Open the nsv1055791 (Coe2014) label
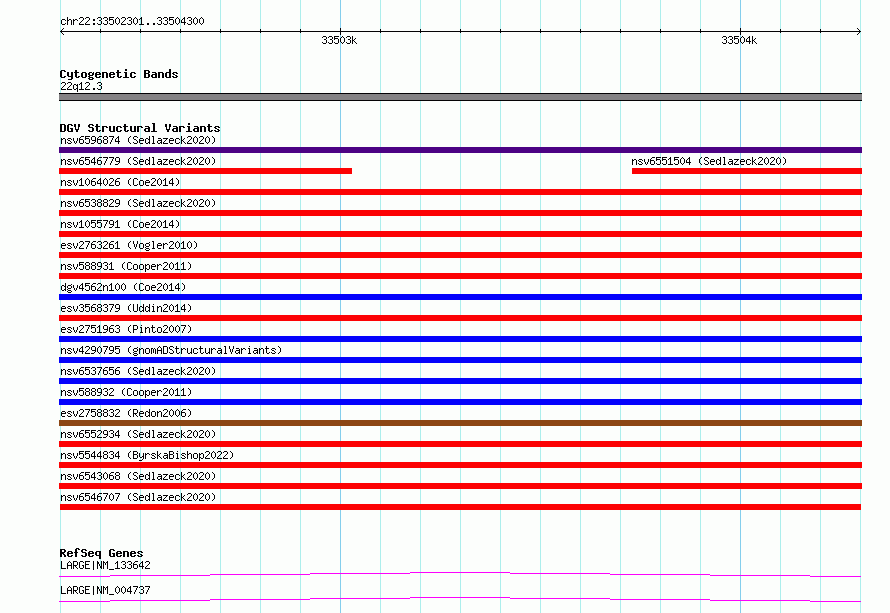Viewport: 890px width, 613px height. click(120, 224)
